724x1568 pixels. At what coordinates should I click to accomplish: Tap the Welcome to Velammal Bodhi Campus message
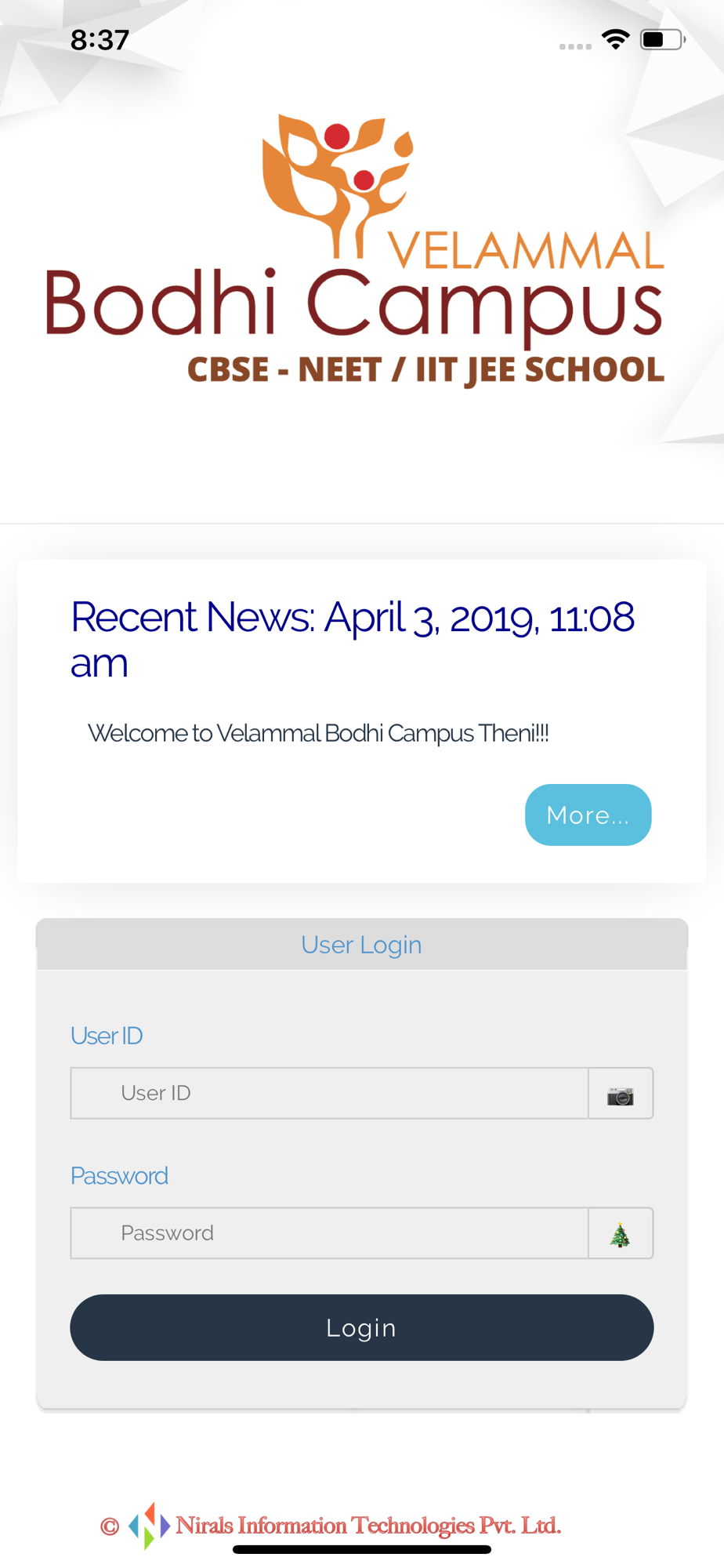click(x=318, y=733)
